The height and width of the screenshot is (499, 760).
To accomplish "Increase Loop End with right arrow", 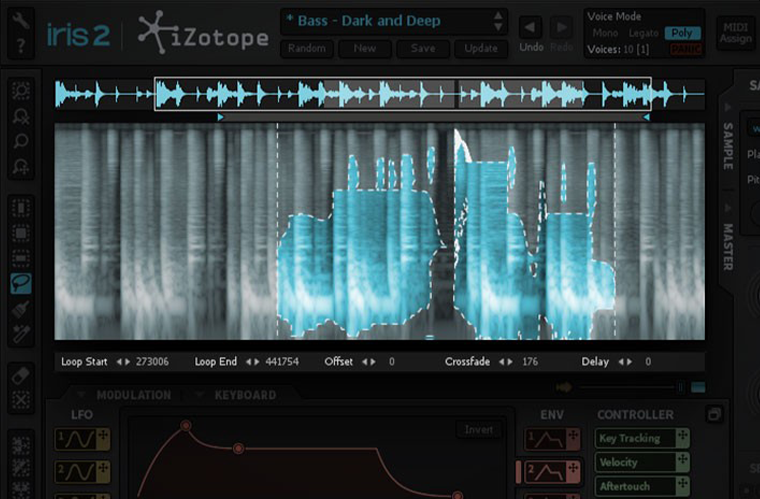I will [257, 362].
